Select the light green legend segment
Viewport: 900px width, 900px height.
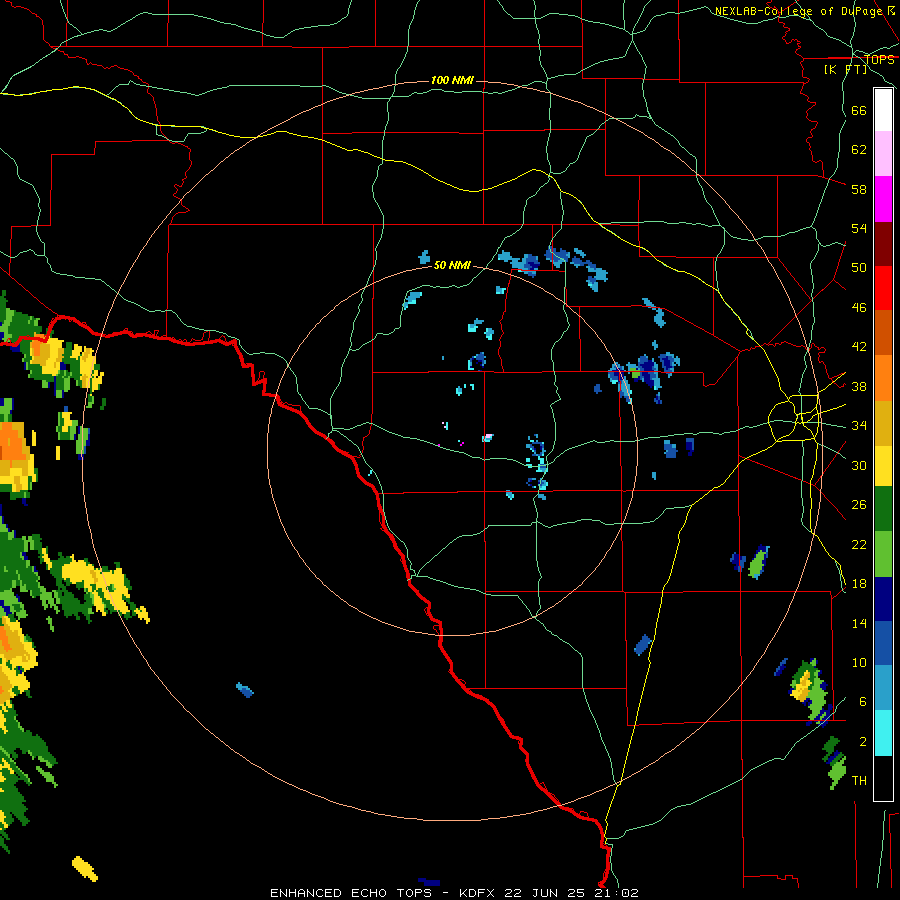point(883,554)
